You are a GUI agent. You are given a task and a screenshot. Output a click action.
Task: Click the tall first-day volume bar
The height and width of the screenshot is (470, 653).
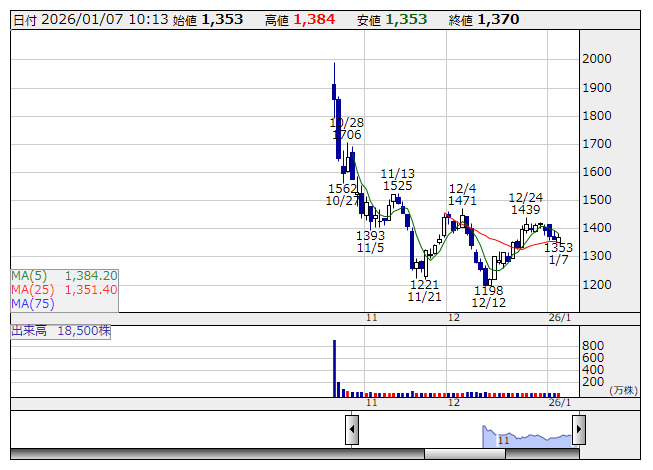coord(334,368)
